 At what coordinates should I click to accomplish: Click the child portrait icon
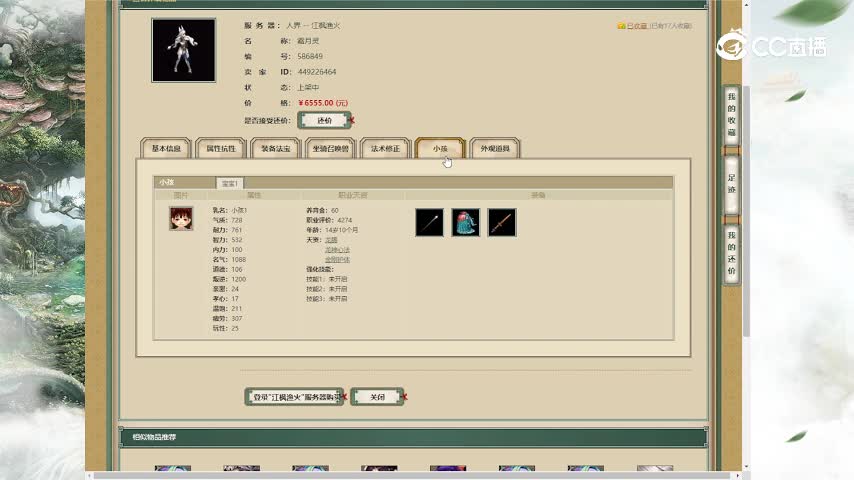181,219
